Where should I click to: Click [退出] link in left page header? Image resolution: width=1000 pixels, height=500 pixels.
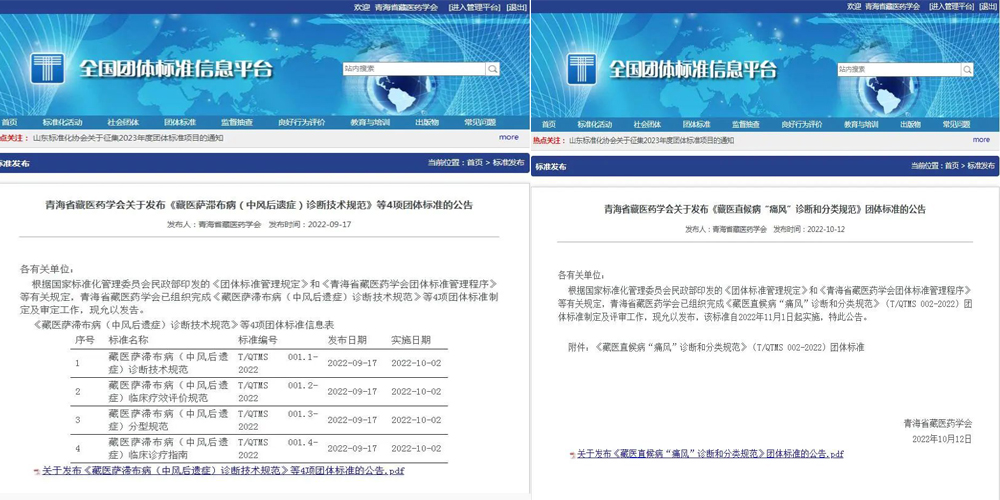tap(517, 6)
